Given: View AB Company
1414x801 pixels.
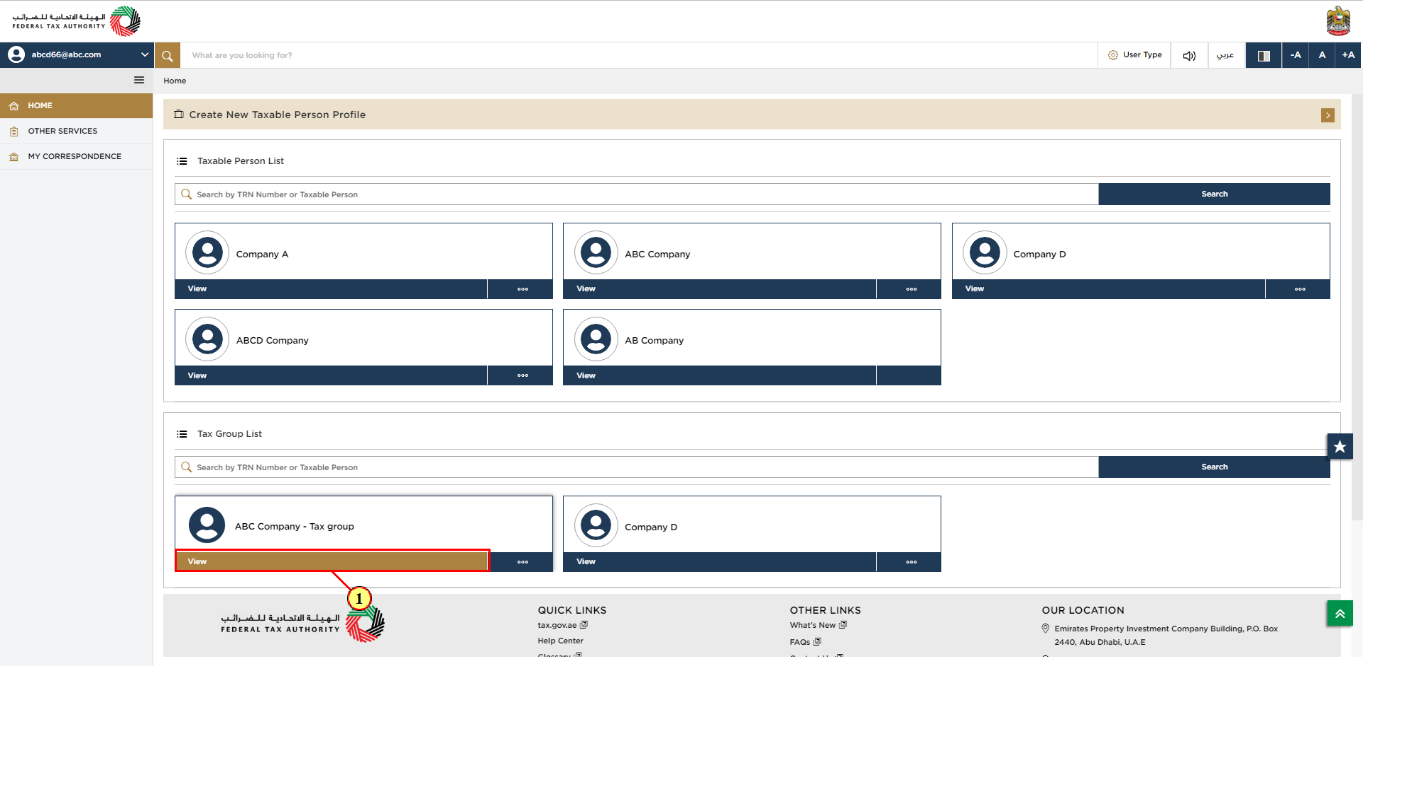Looking at the screenshot, I should click(720, 375).
